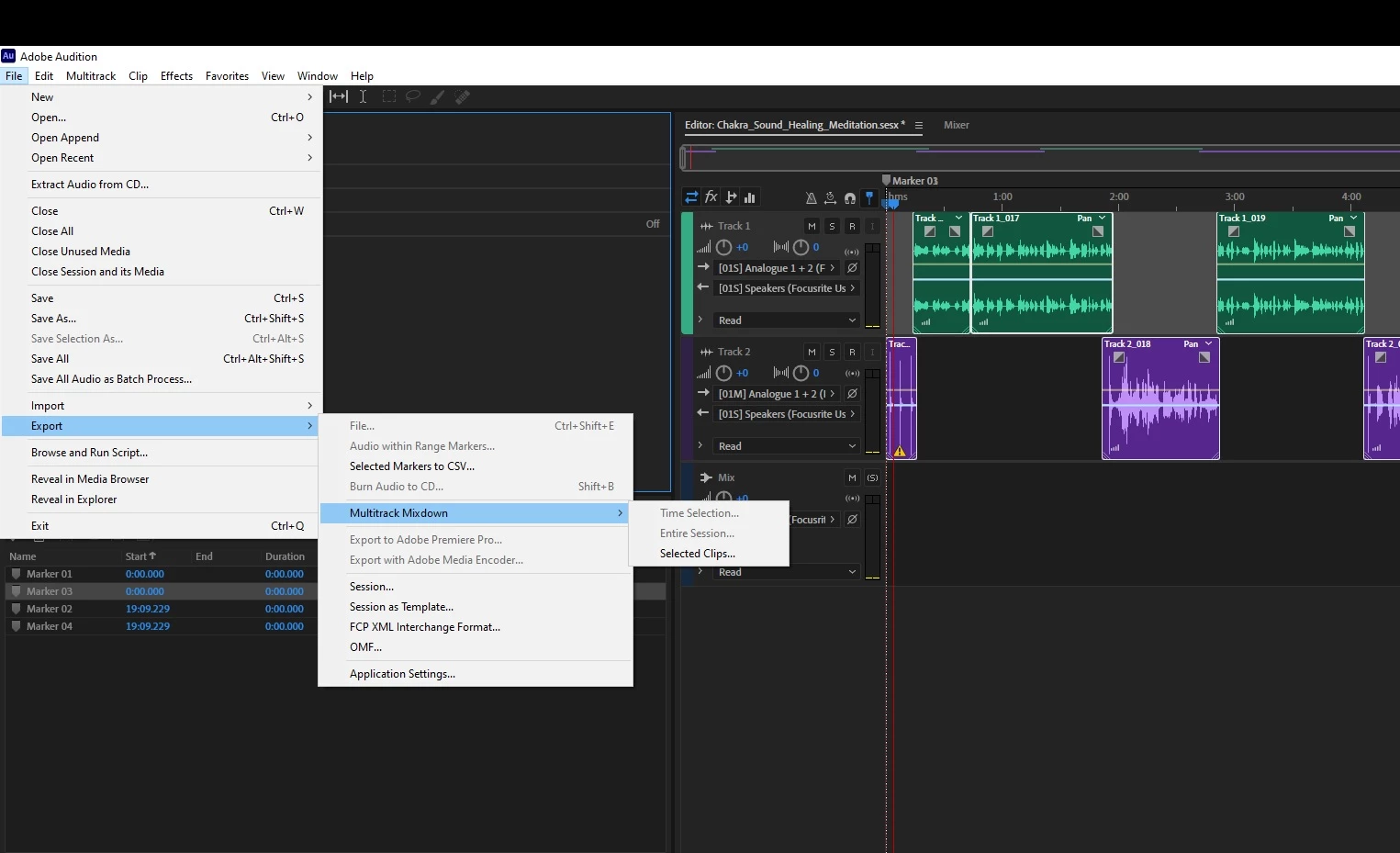Select the Lasso Selection tool

coord(413,96)
